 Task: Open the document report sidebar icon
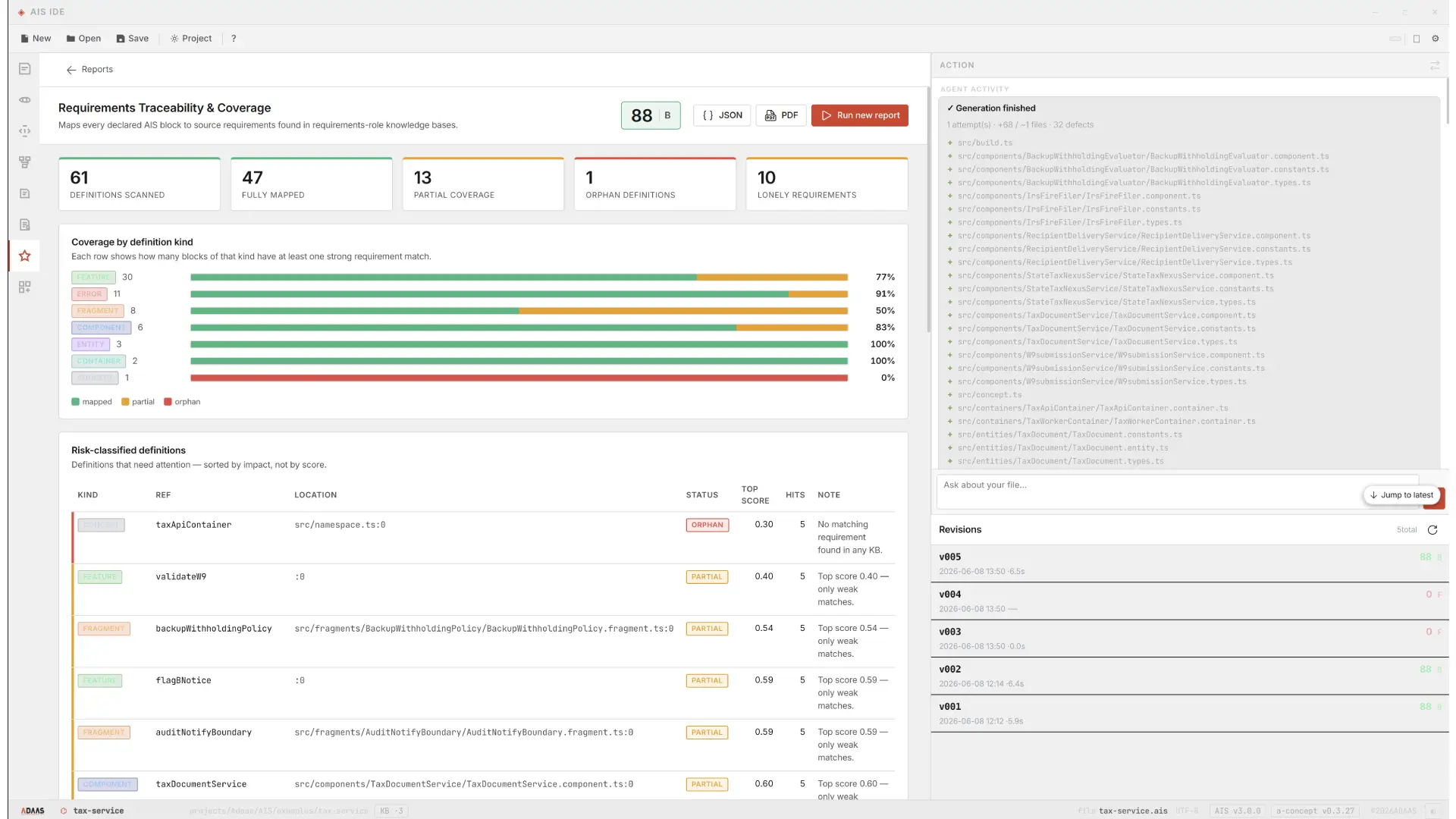25,224
